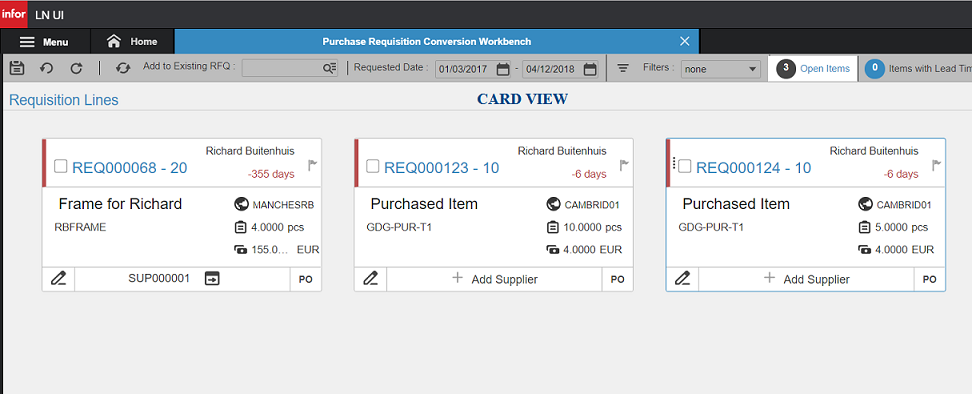Click supplier details icon beside SUP000001
This screenshot has width=972, height=394.
pyautogui.click(x=212, y=279)
